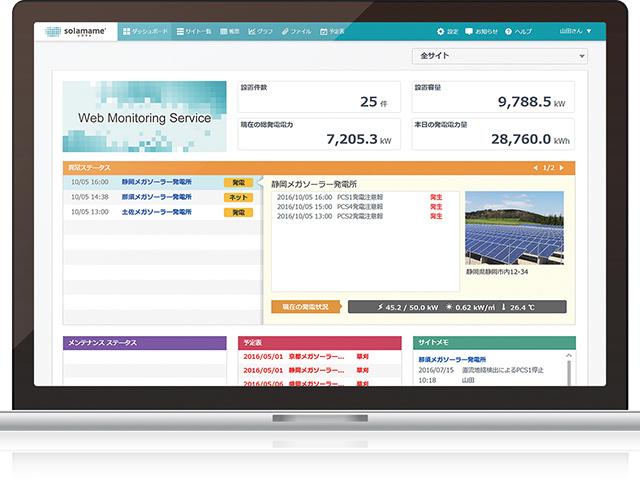Click the ヘルプ question mark icon

coord(508,31)
